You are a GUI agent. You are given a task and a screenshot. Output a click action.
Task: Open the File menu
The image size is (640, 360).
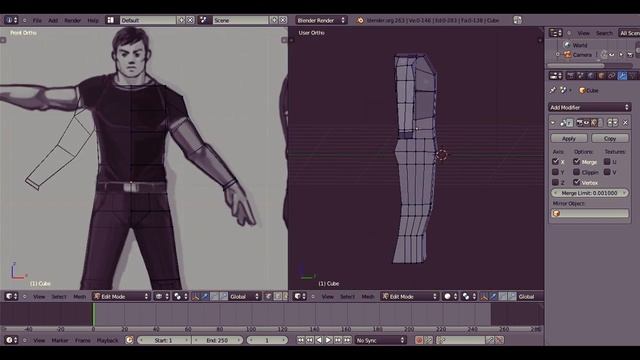37,20
